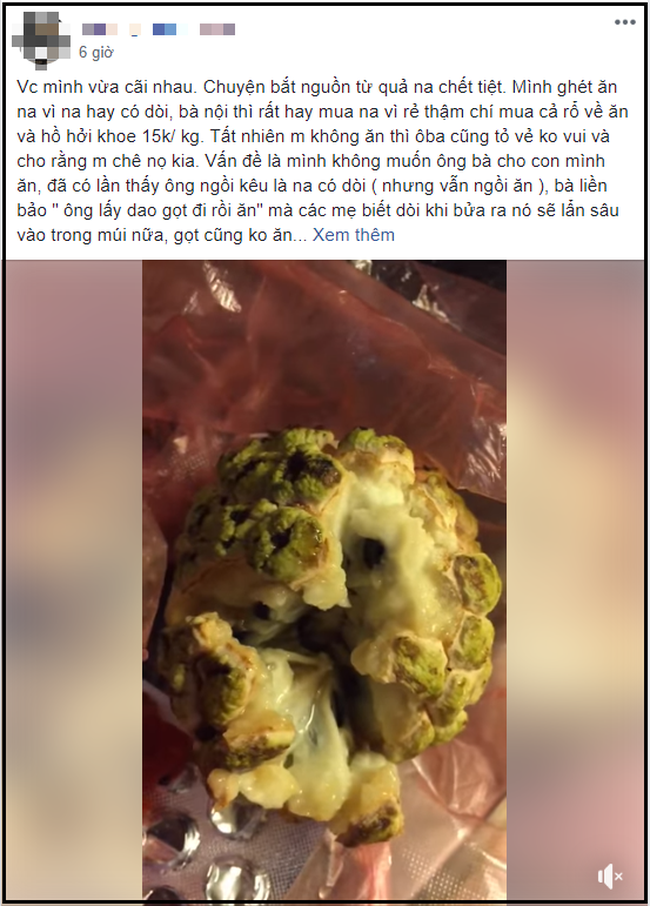Open the poster's blurred profile avatar
650x906 pixels.
coord(41,38)
